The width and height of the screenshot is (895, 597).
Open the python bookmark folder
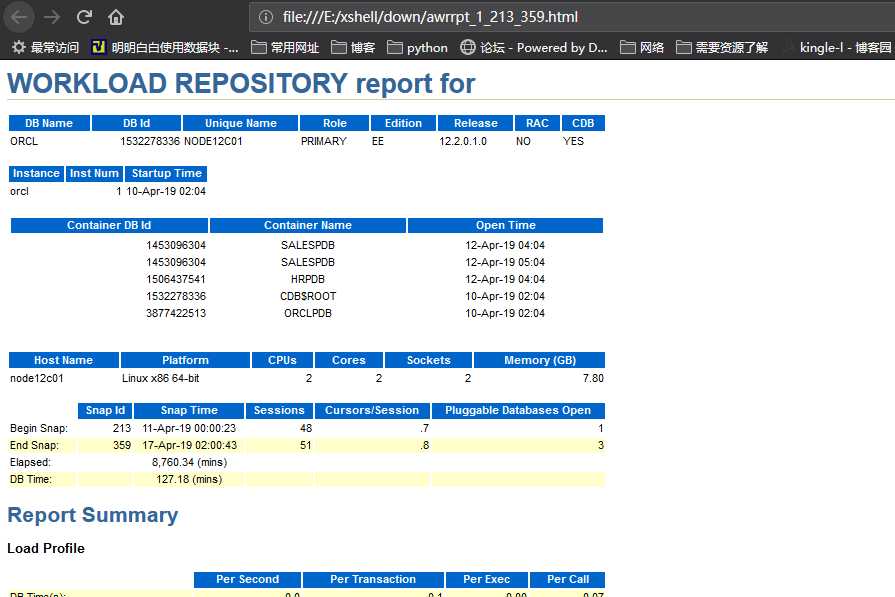(x=417, y=47)
